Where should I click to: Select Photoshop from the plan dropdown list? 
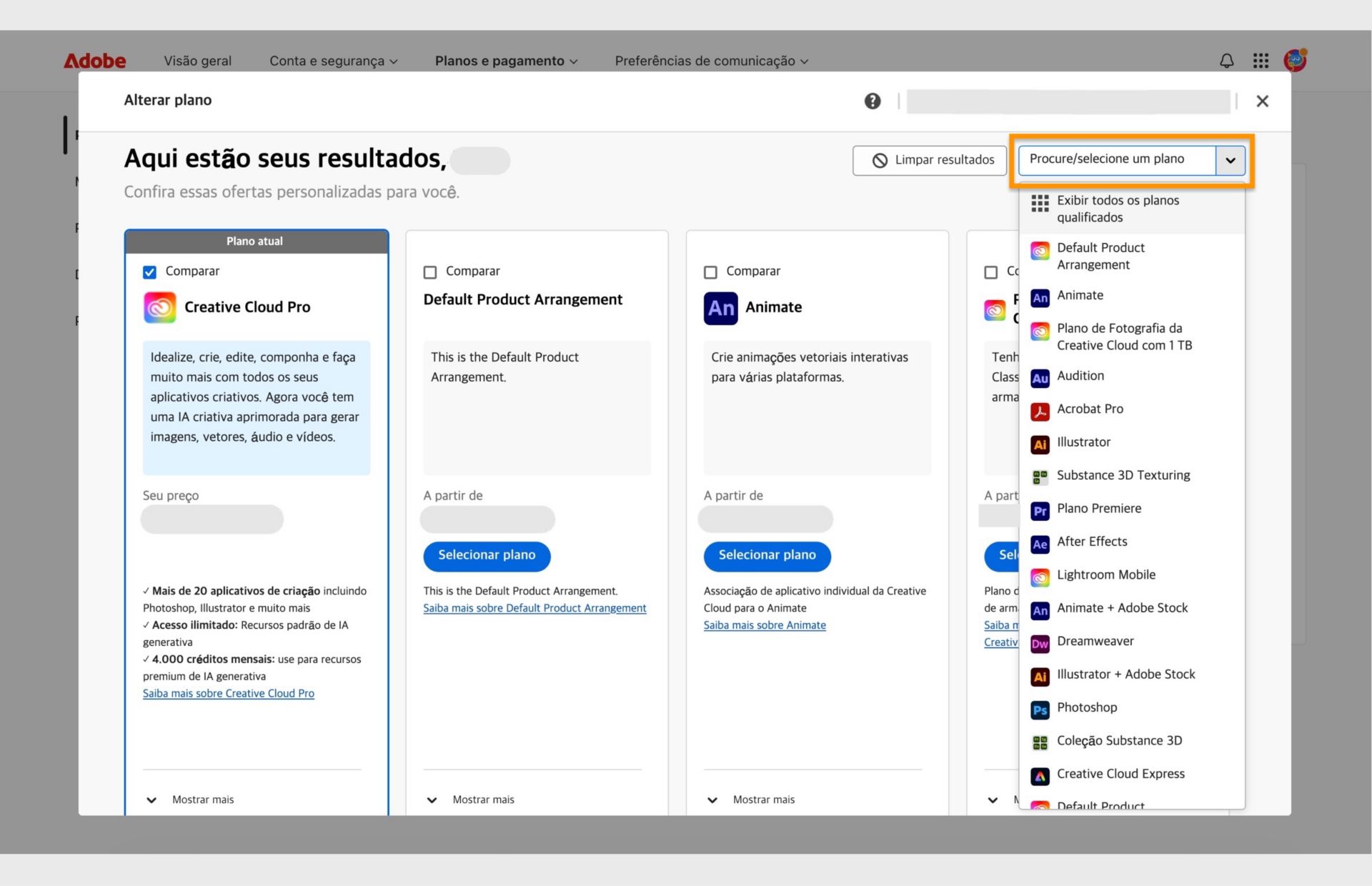coord(1087,707)
